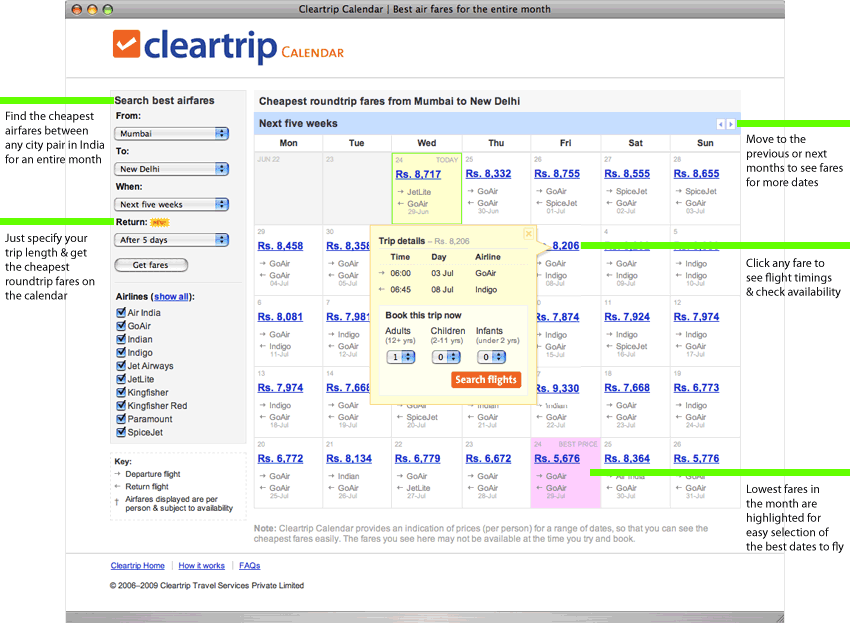This screenshot has height=623, width=850.
Task: Open the FAQs link
Action: pos(250,566)
